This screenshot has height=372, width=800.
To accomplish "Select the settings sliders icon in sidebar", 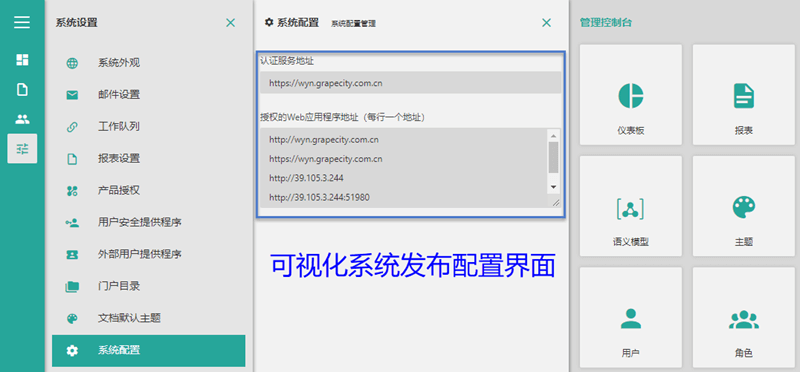I will click(22, 148).
